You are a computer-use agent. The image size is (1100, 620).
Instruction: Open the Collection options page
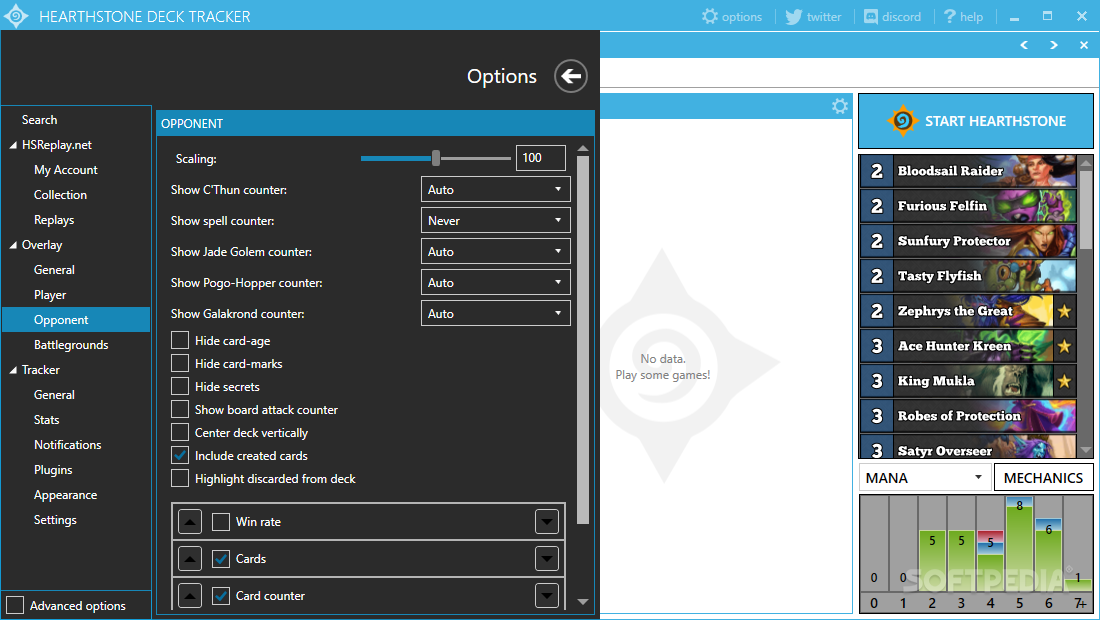(60, 195)
